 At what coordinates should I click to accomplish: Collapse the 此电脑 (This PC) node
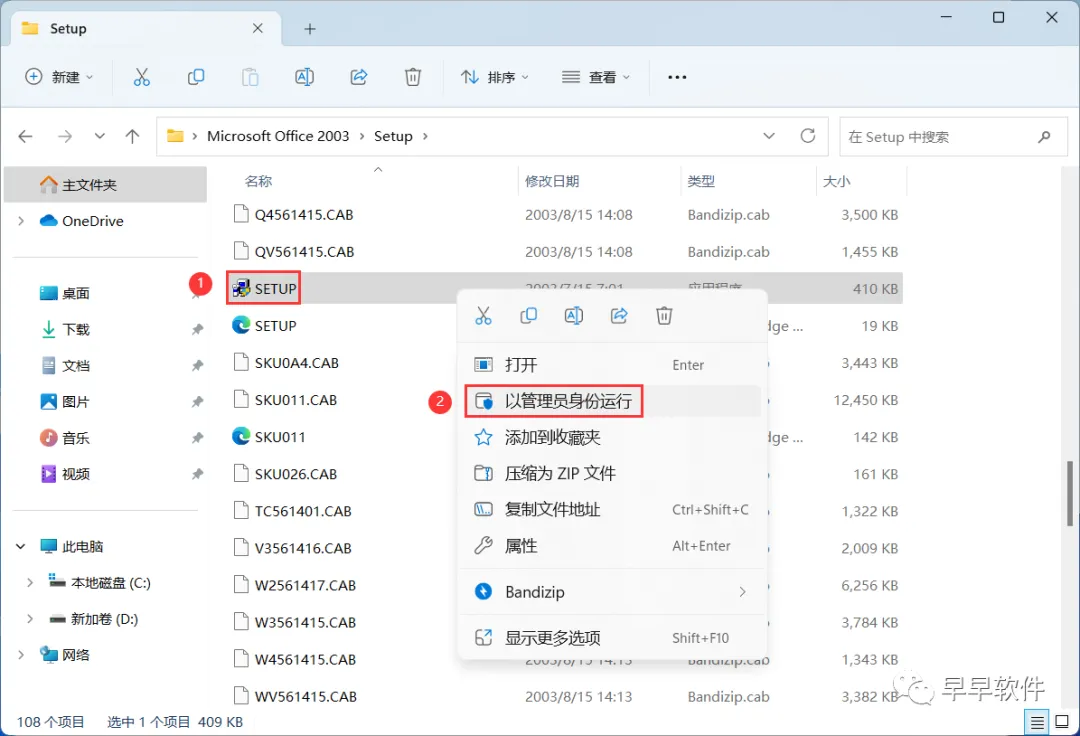(x=21, y=547)
